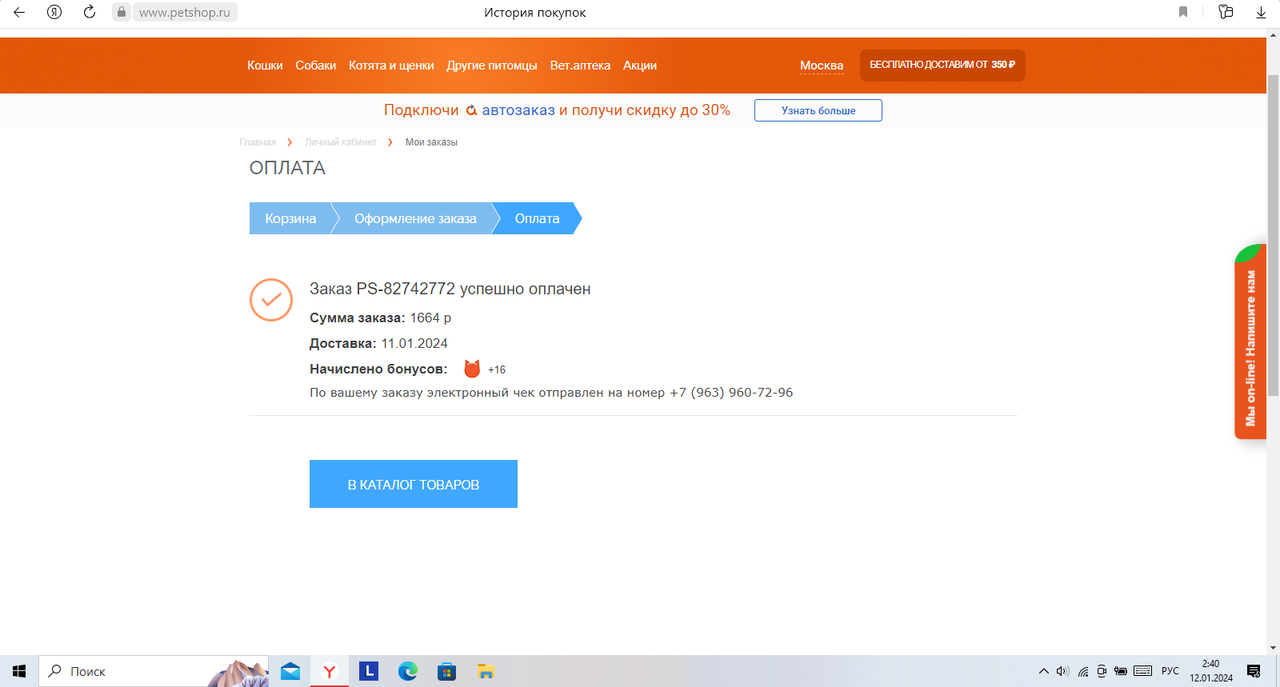Image resolution: width=1280 pixels, height=687 pixels.
Task: Click the order total 1664 р
Action: [x=431, y=318]
